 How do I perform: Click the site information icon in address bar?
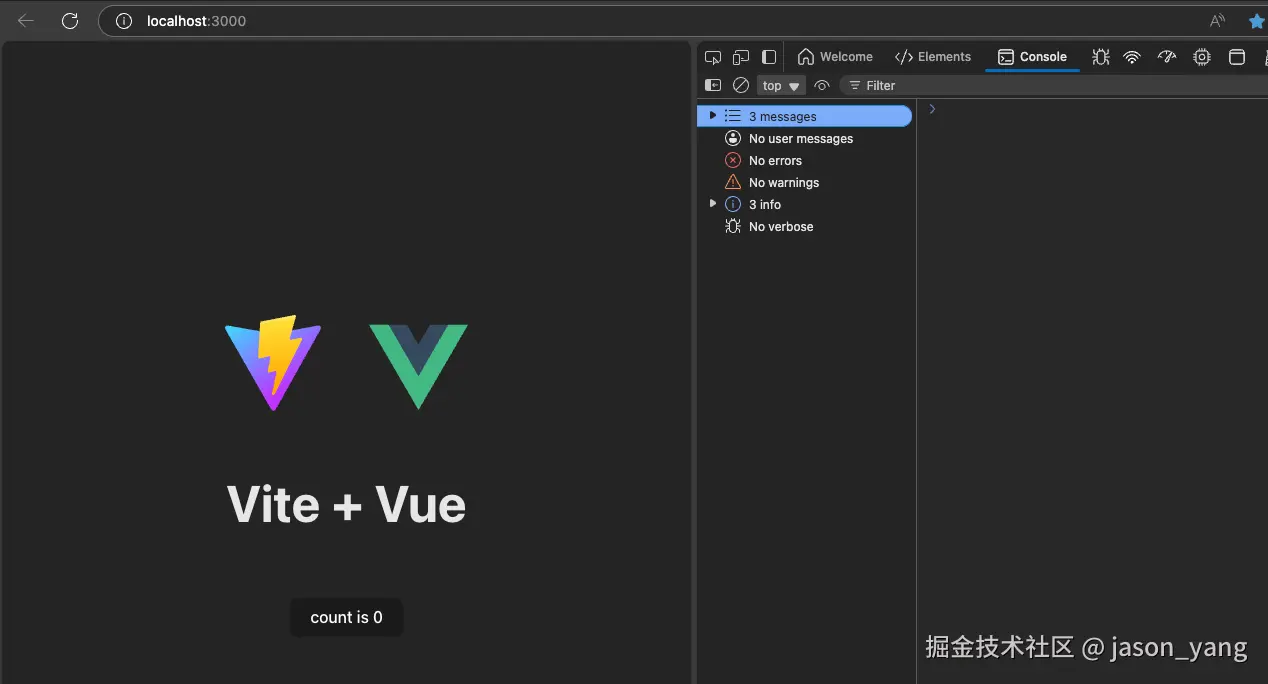(124, 21)
